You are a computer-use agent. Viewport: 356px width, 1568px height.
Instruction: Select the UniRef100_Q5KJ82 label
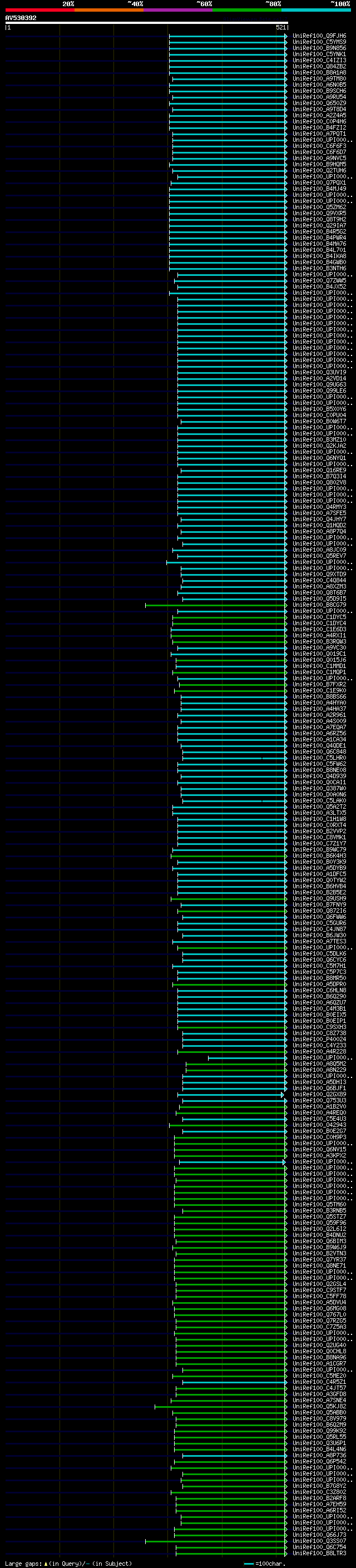pos(319,1406)
